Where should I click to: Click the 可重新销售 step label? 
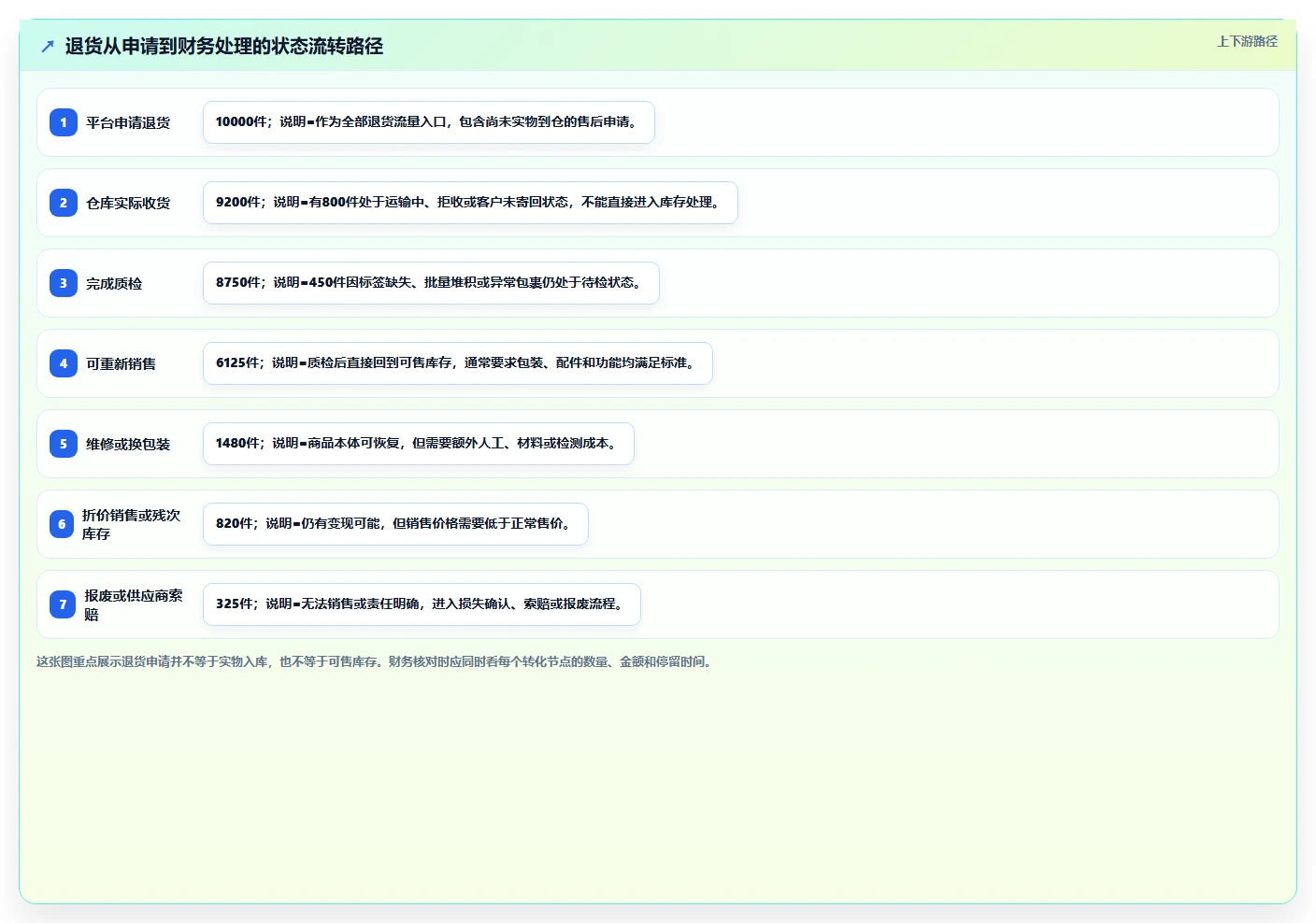pyautogui.click(x=122, y=363)
